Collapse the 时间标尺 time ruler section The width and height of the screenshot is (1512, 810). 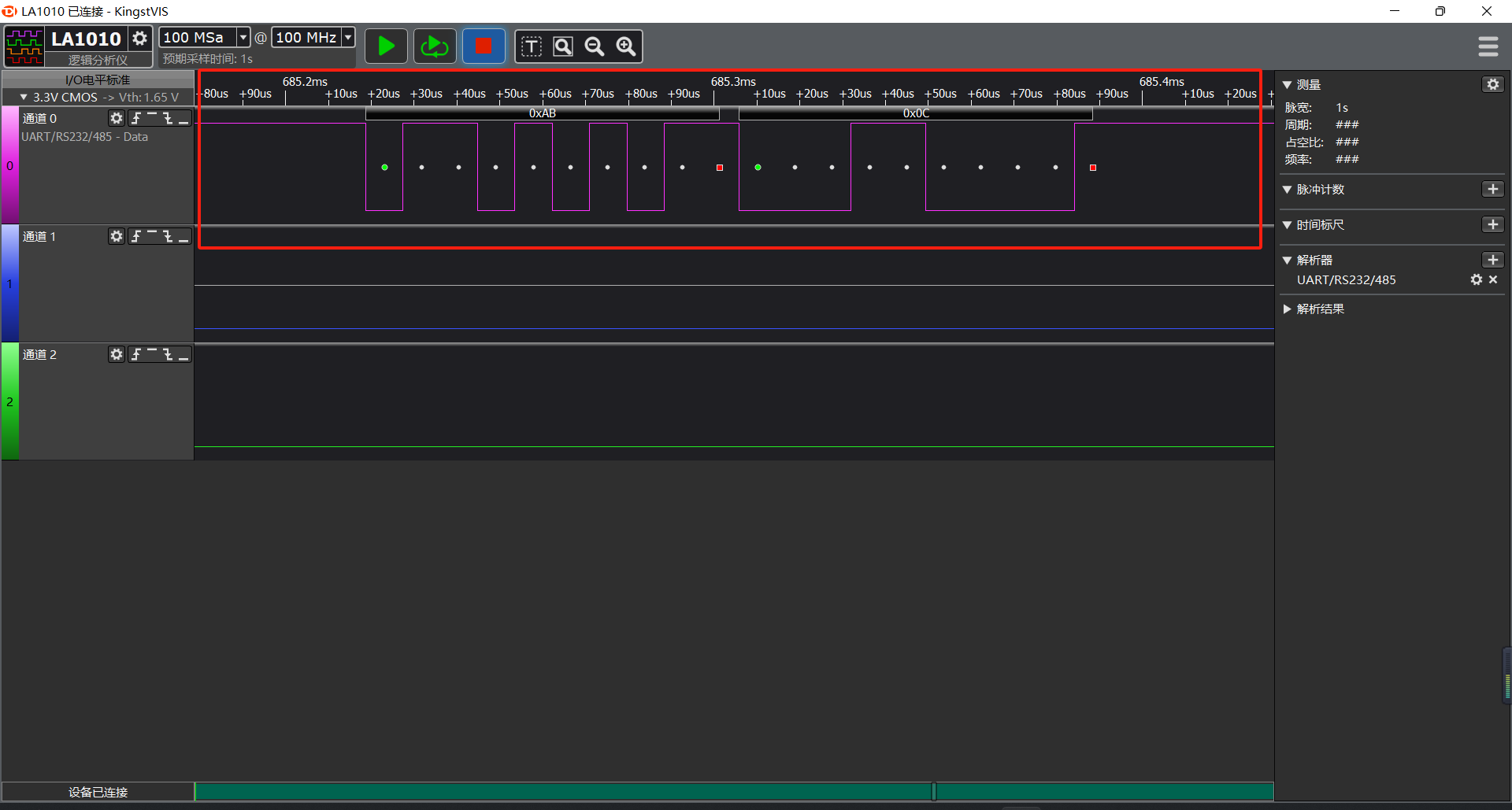pyautogui.click(x=1287, y=225)
